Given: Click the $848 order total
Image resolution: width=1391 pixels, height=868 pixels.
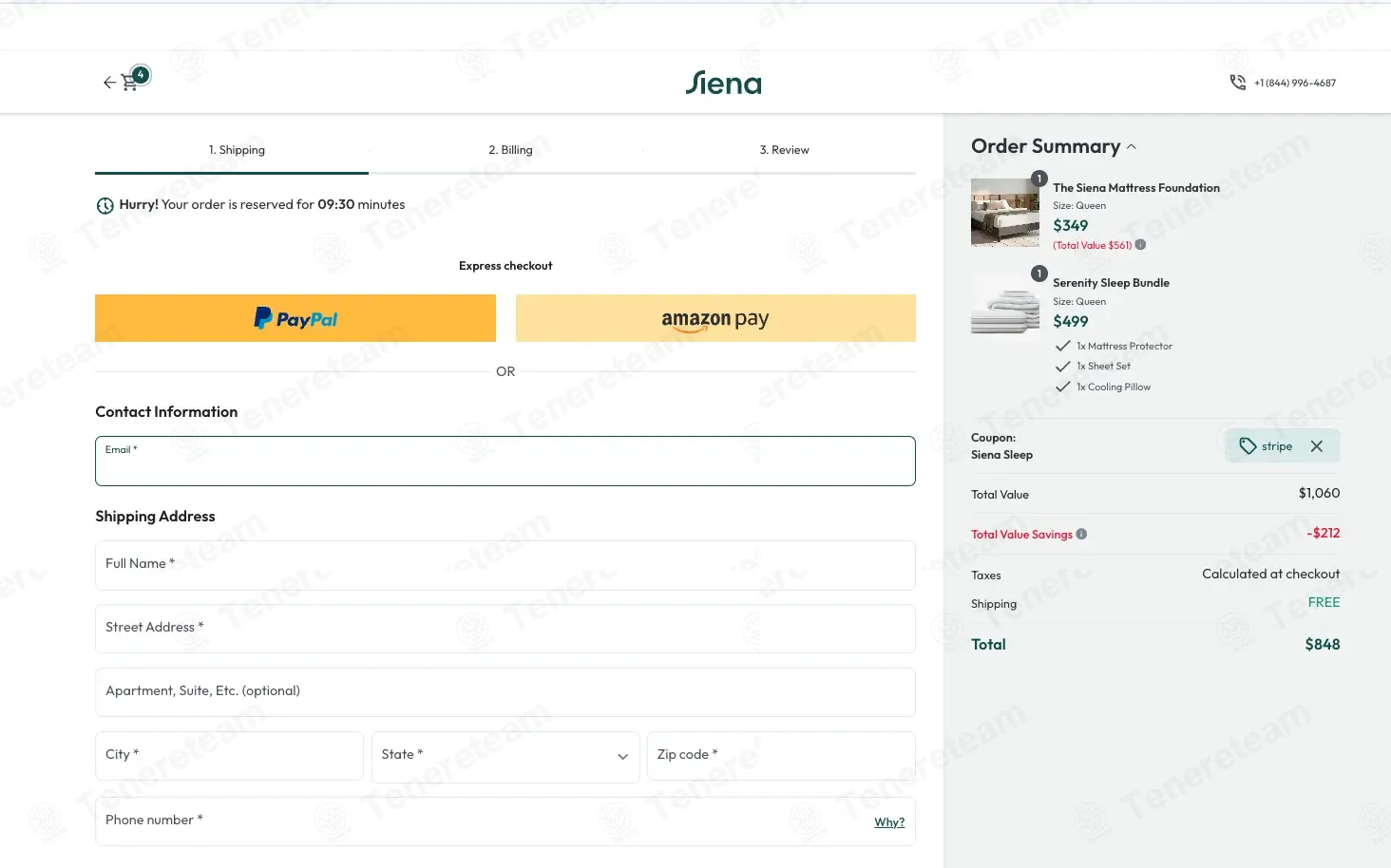Looking at the screenshot, I should click(x=1323, y=645).
